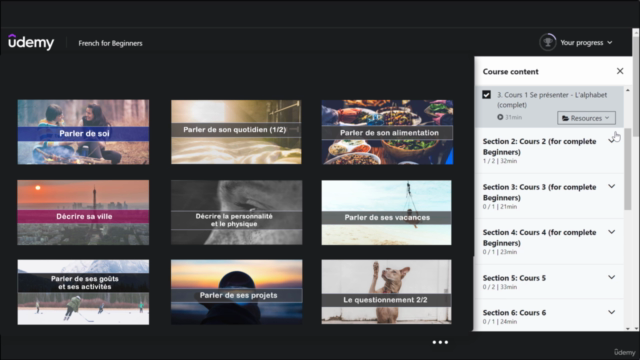This screenshot has height=360, width=640.
Task: Open Section 5: Cours 5 title text
Action: click(x=514, y=278)
